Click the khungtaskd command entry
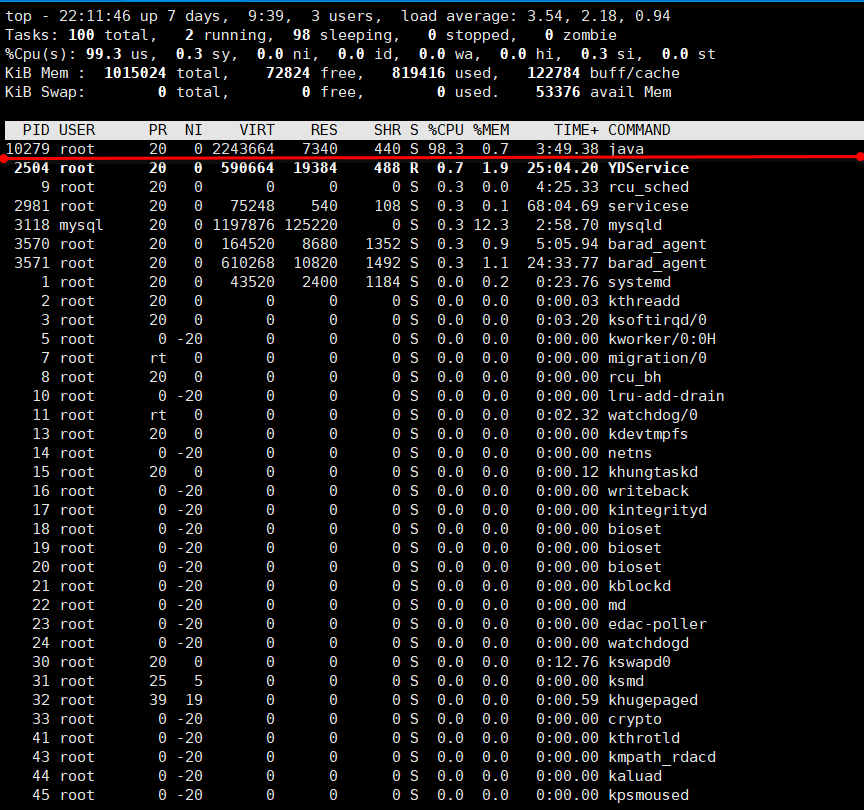The height and width of the screenshot is (810, 864). [653, 472]
